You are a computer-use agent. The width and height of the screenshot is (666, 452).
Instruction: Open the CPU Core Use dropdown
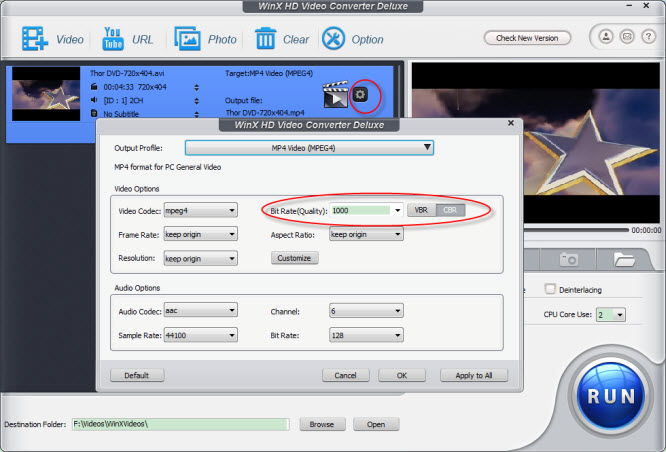pyautogui.click(x=611, y=315)
